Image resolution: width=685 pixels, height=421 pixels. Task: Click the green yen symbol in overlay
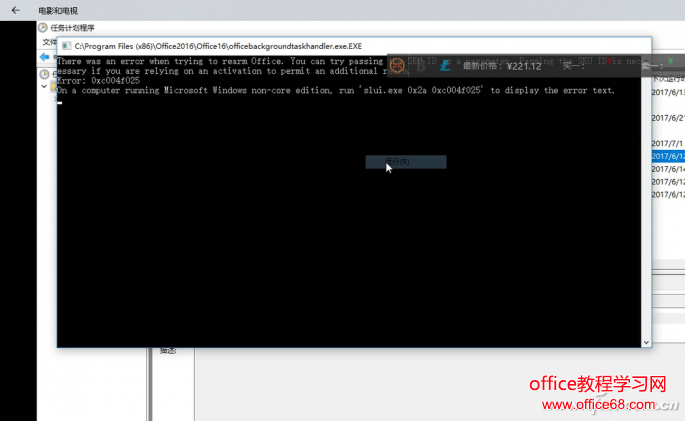(x=670, y=61)
